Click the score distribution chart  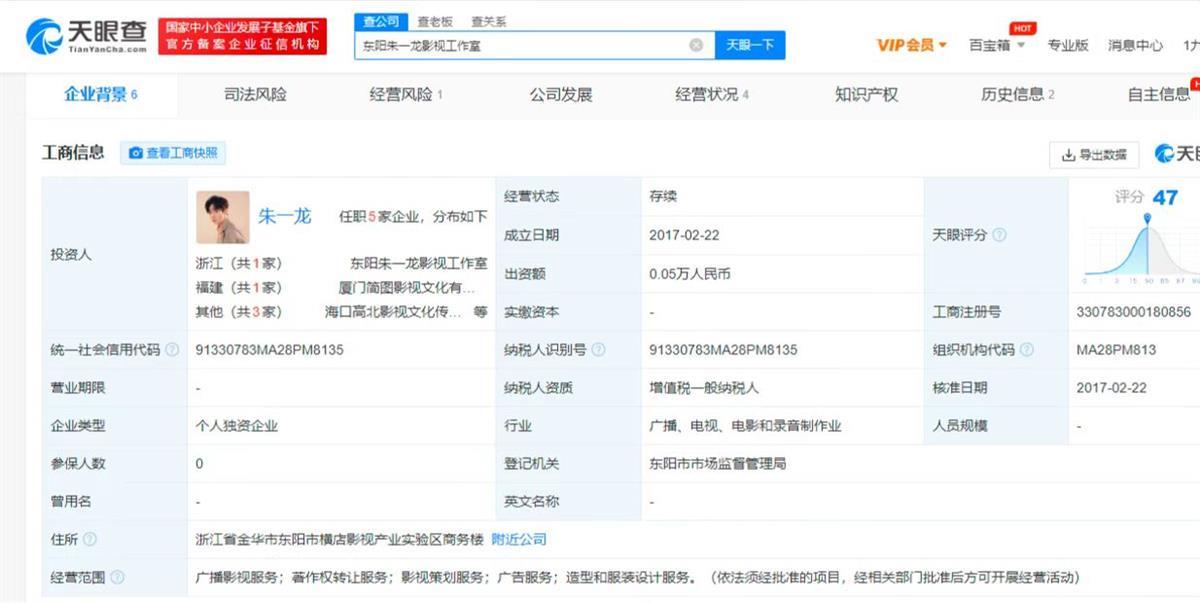pos(1141,250)
